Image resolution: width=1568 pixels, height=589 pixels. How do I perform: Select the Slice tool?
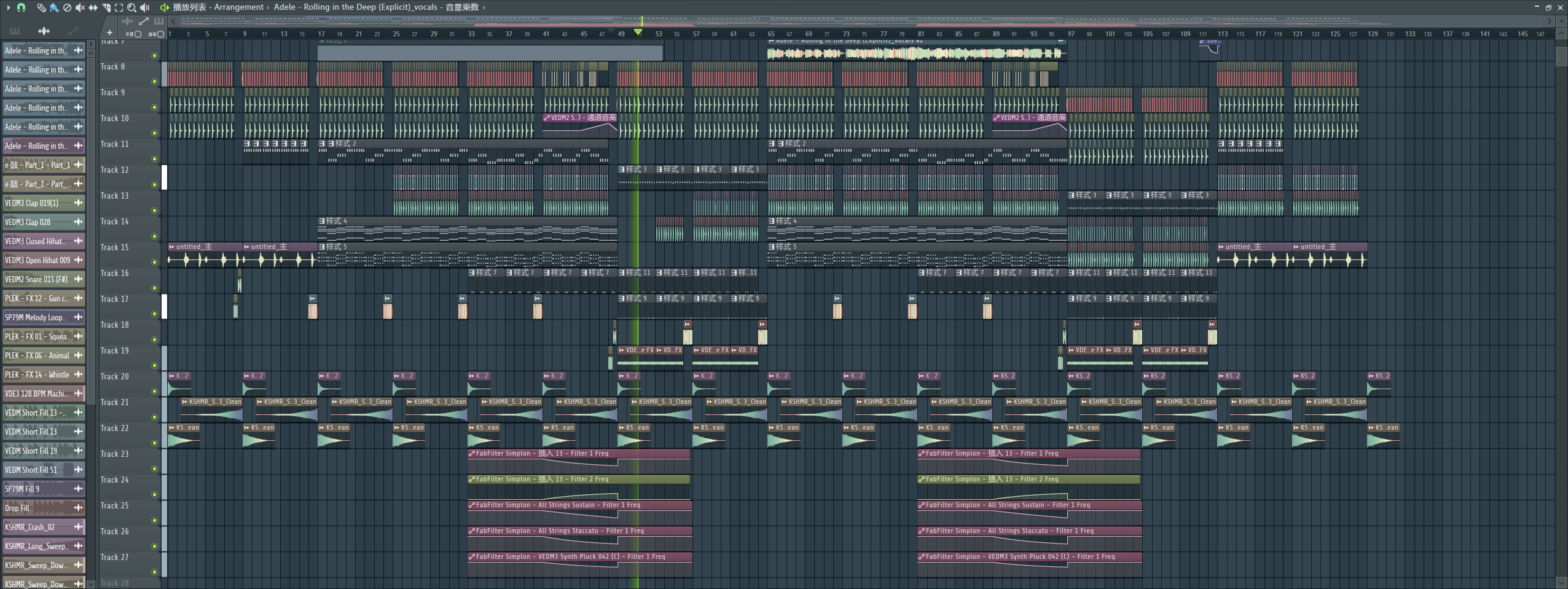tap(106, 7)
